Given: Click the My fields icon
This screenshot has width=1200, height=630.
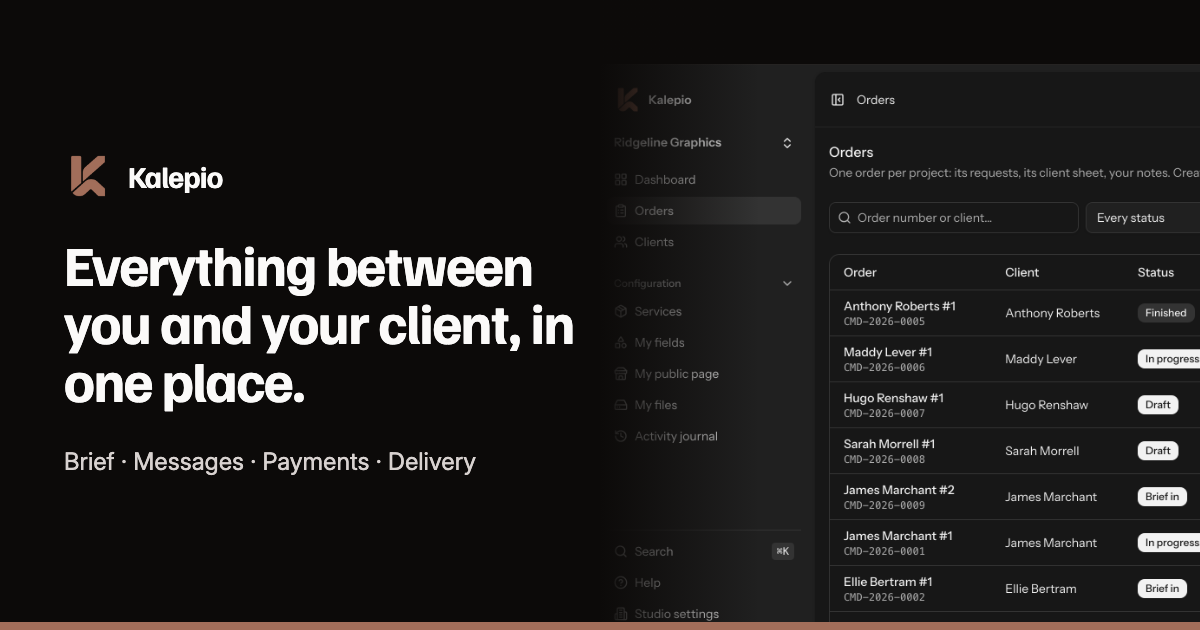Looking at the screenshot, I should [x=622, y=343].
